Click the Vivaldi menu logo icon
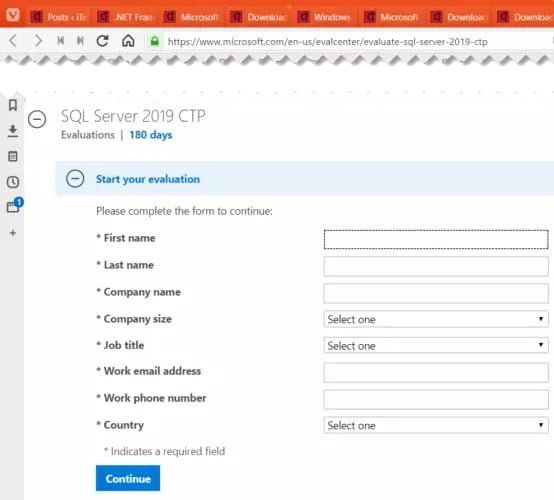Image resolution: width=554 pixels, height=500 pixels. point(13,15)
